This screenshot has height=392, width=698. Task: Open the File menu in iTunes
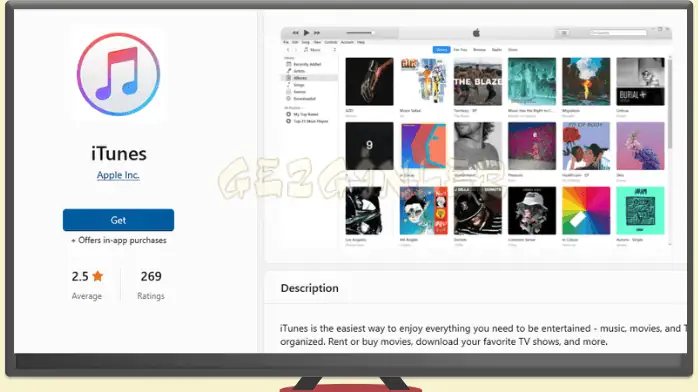[286, 42]
